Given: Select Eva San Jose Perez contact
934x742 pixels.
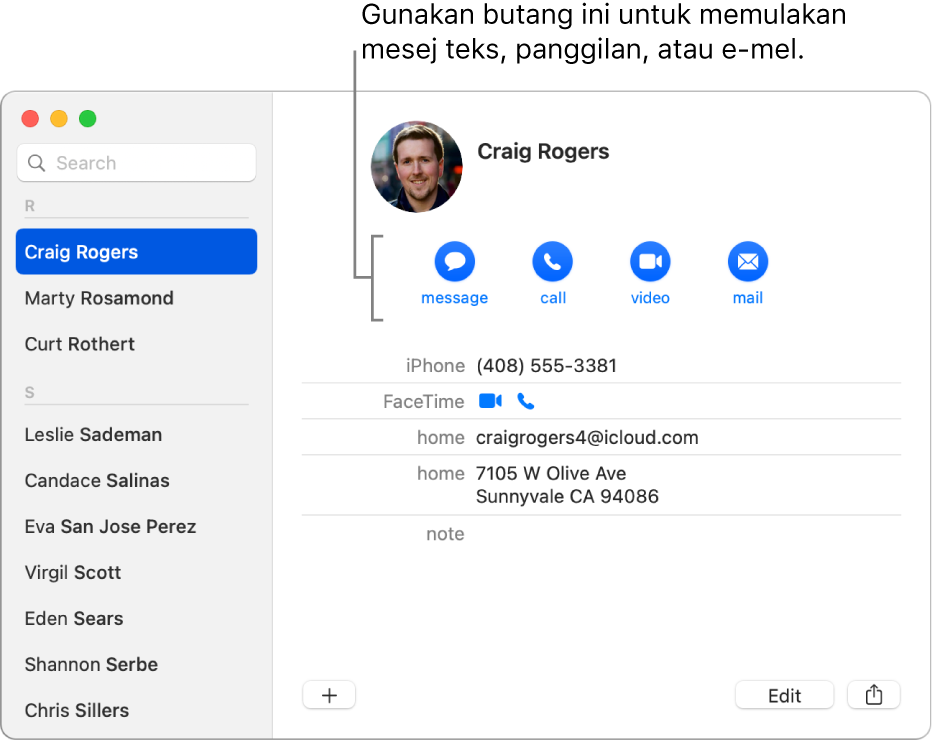Looking at the screenshot, I should tap(136, 526).
